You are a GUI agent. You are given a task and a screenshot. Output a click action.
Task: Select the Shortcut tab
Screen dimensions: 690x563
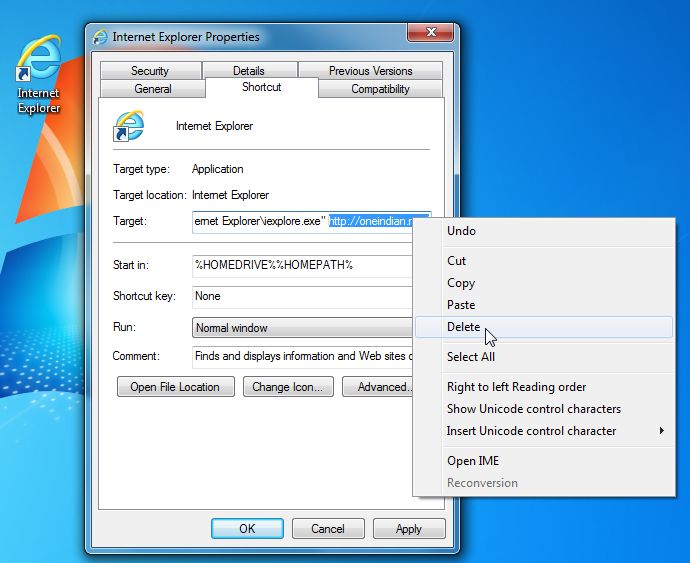[261, 87]
